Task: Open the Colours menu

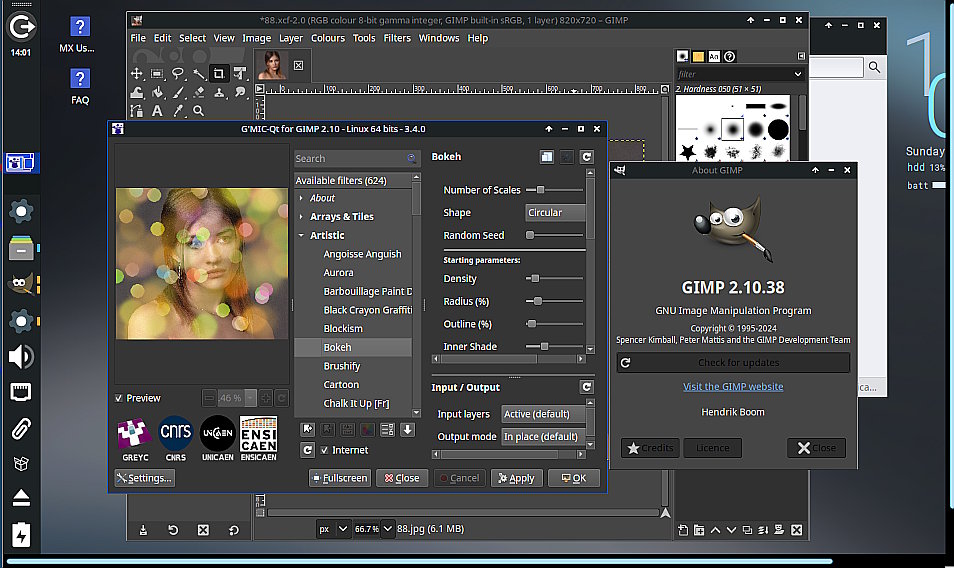Action: pyautogui.click(x=327, y=38)
